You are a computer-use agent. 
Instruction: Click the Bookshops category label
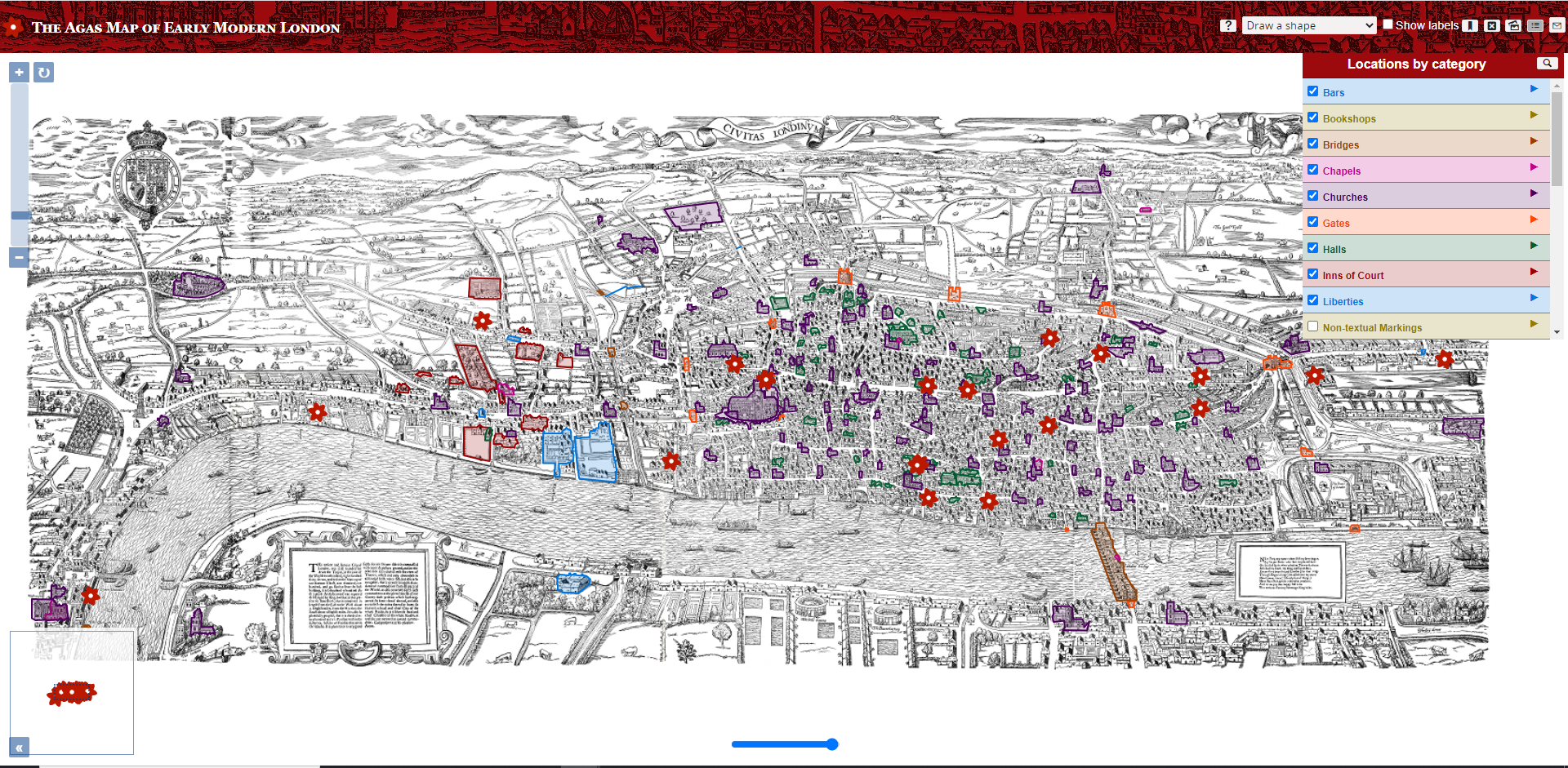[1349, 119]
